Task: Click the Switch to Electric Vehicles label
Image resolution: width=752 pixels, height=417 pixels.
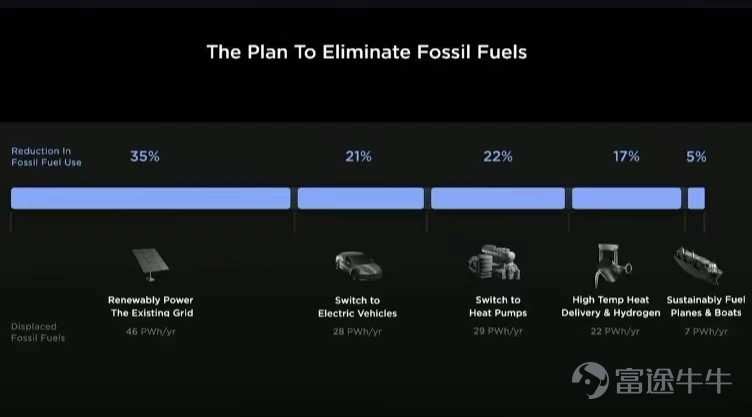Action: 357,307
